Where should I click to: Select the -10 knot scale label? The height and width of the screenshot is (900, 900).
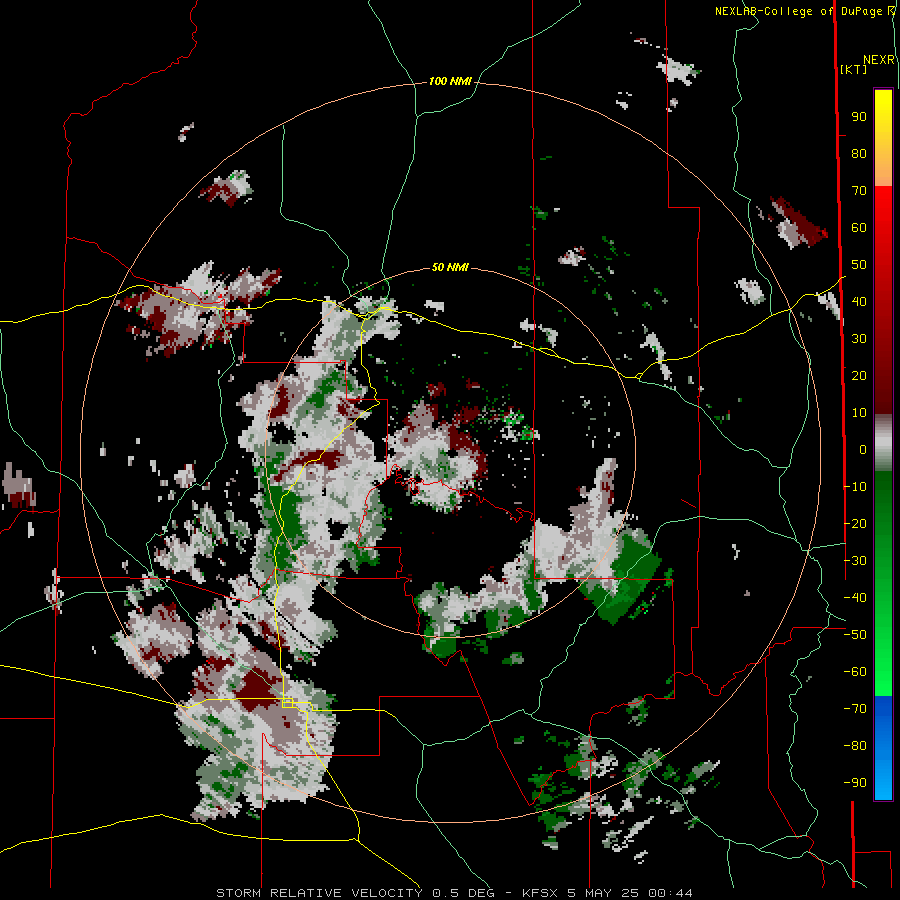pos(855,487)
